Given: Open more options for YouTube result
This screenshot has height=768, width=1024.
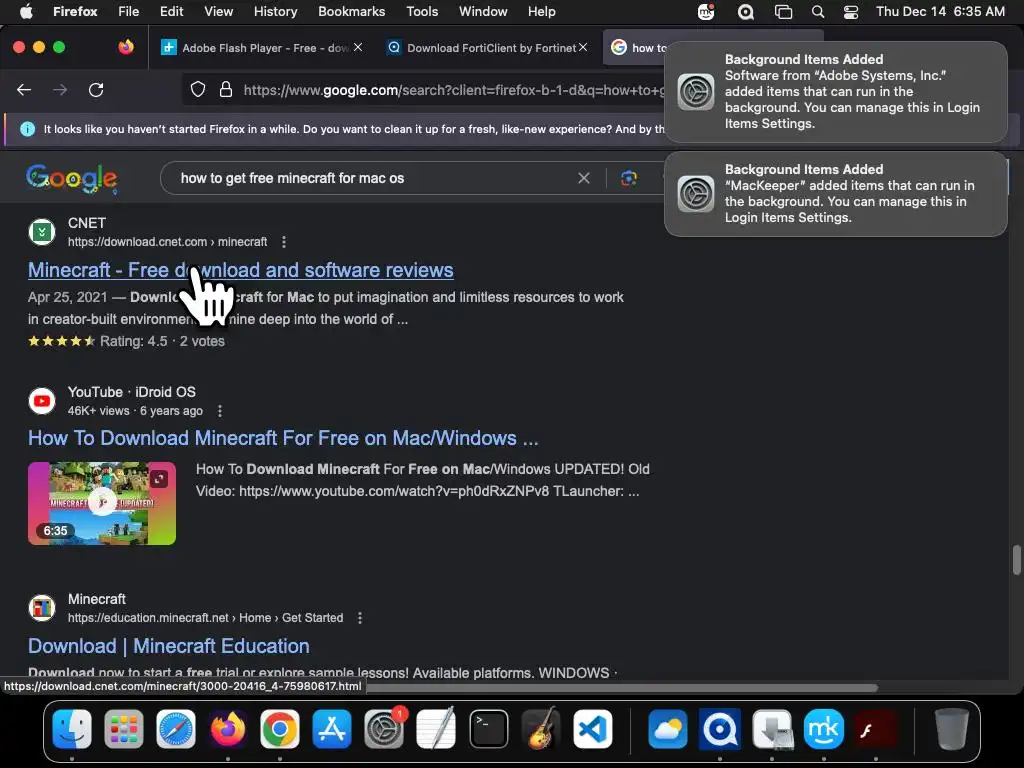Looking at the screenshot, I should coord(220,411).
